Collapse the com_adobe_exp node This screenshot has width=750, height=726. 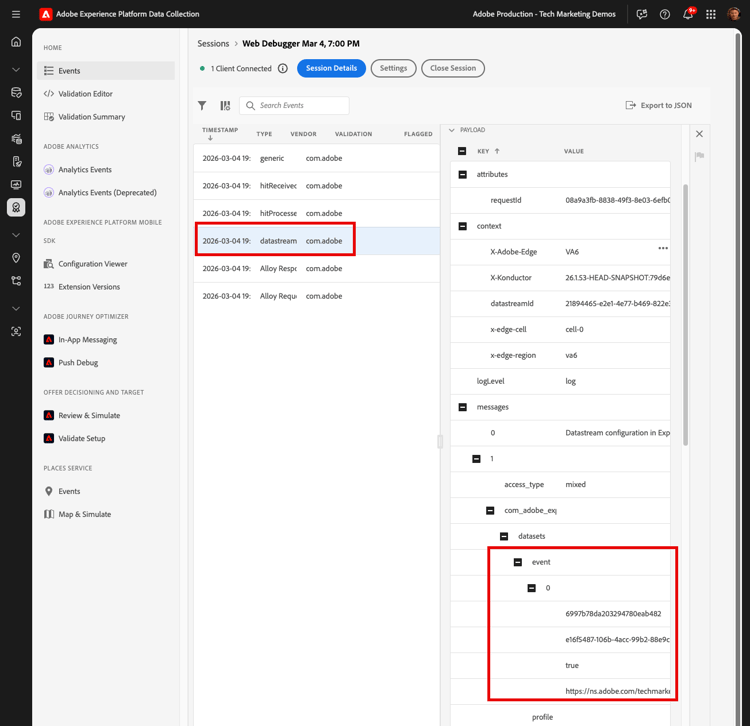click(x=490, y=510)
